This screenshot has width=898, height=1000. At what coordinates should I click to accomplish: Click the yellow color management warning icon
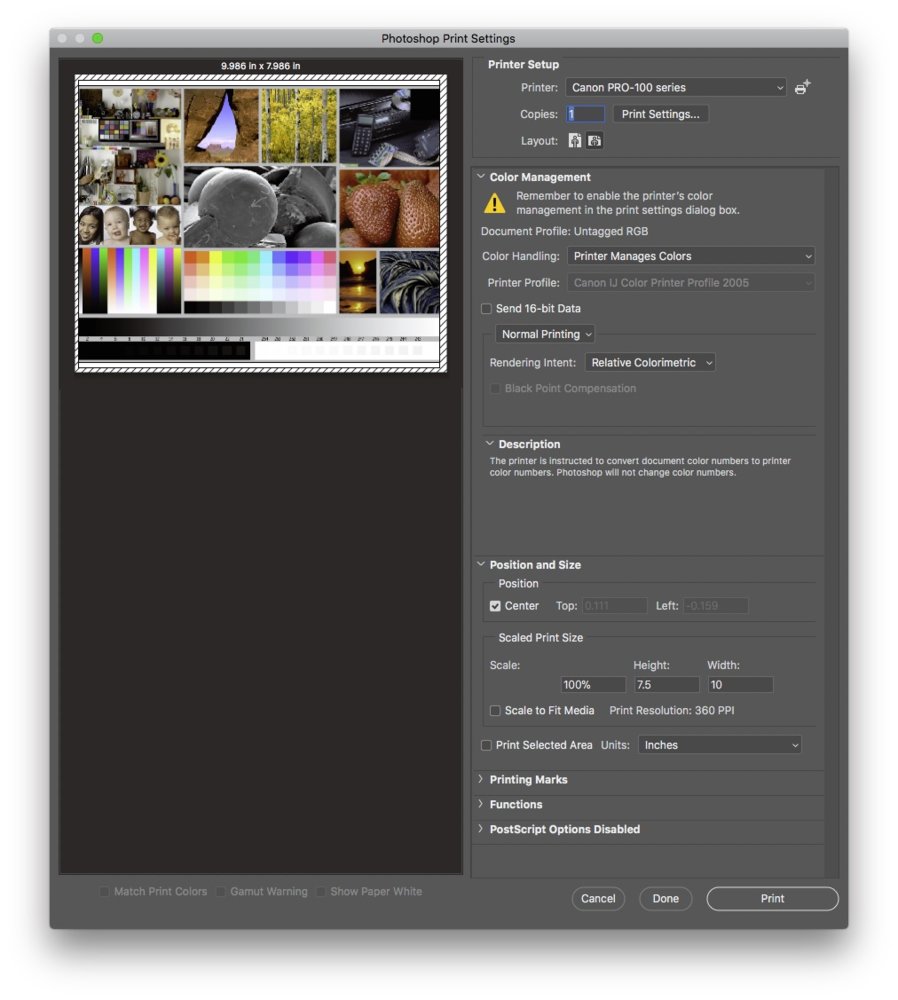[494, 203]
